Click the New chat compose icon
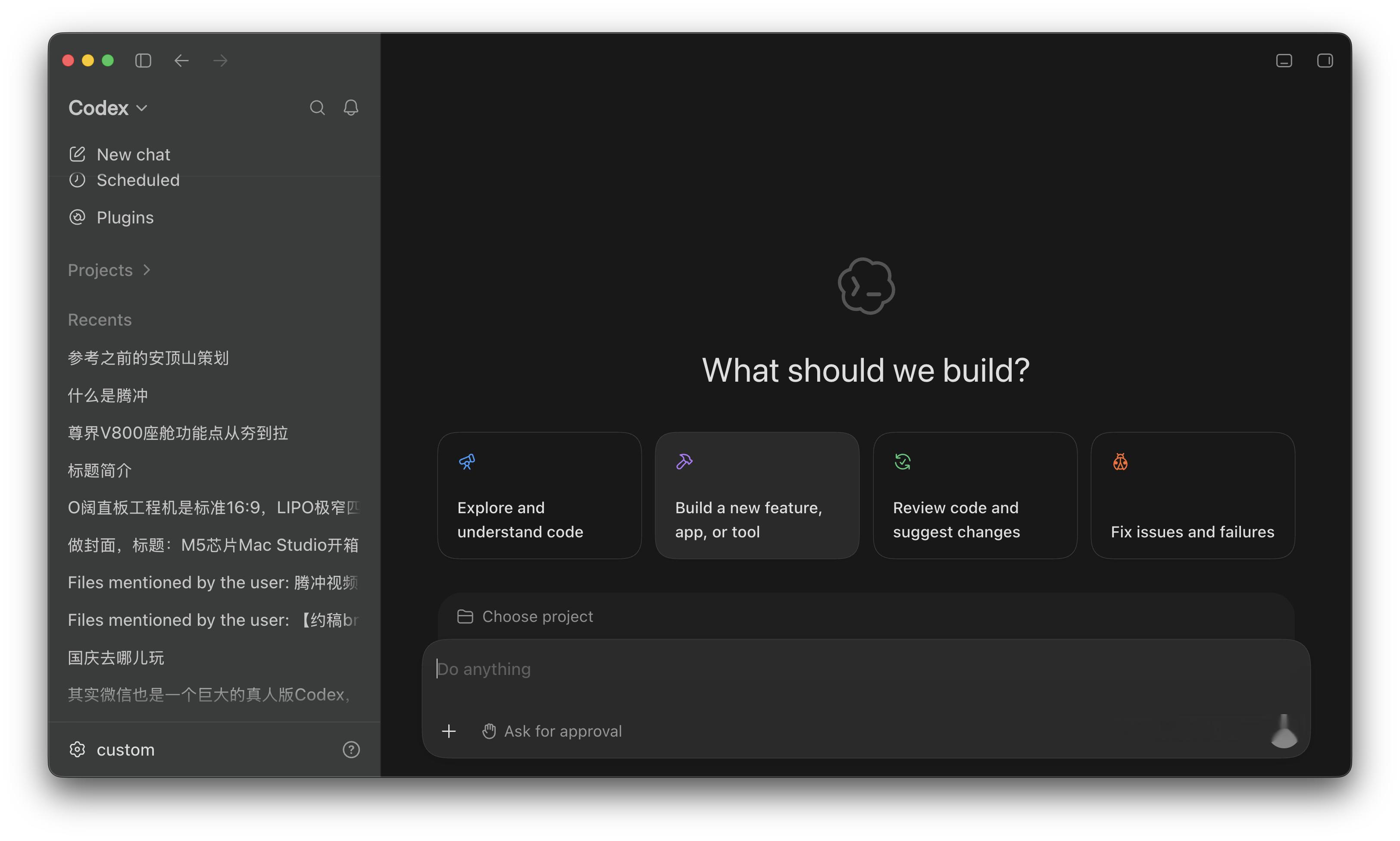Image resolution: width=1400 pixels, height=841 pixels. pyautogui.click(x=77, y=154)
